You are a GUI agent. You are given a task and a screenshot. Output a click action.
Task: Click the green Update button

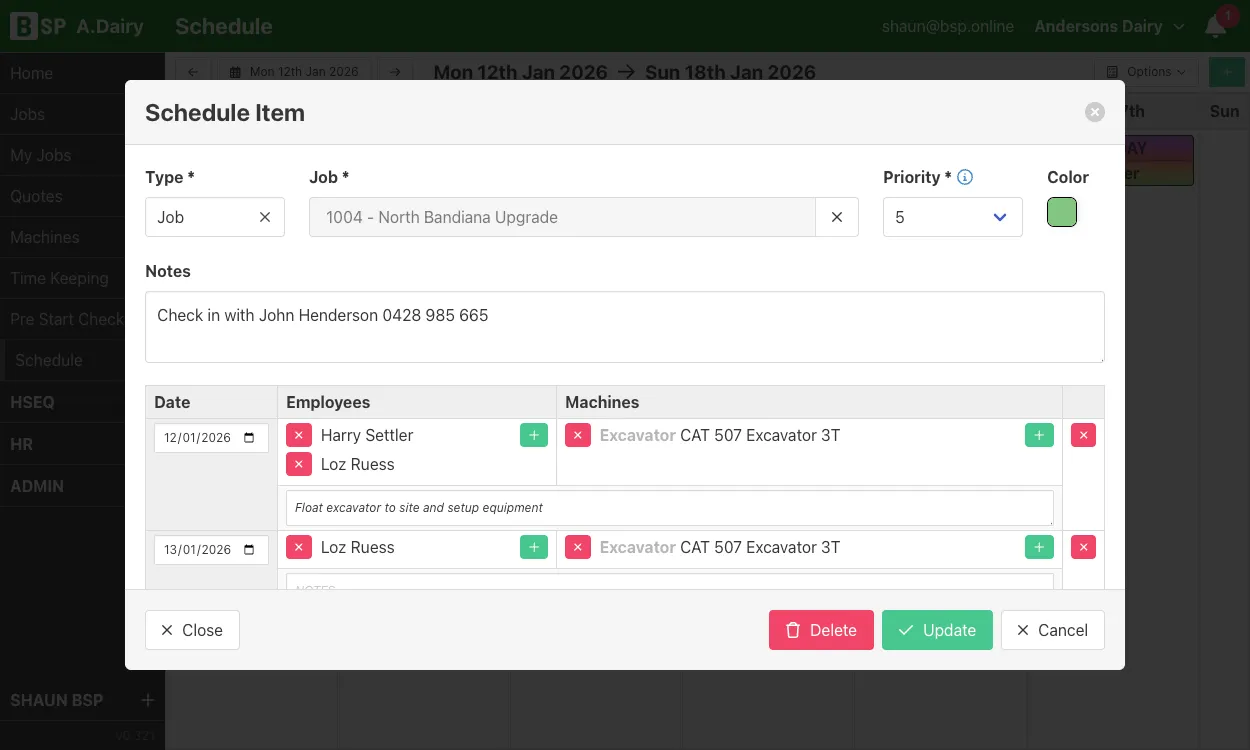point(937,630)
